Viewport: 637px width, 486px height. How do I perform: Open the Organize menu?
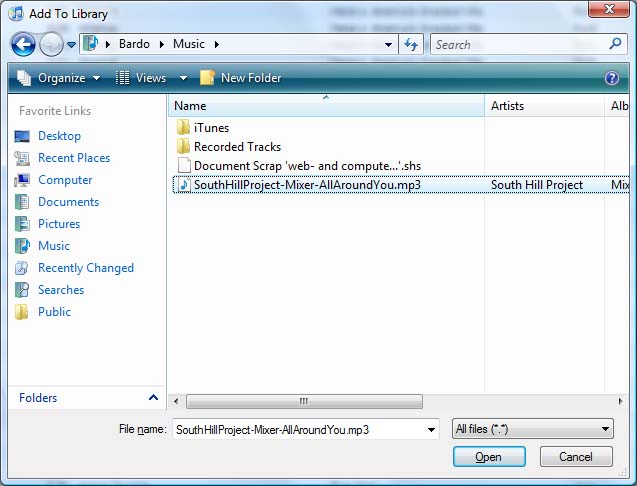(59, 78)
